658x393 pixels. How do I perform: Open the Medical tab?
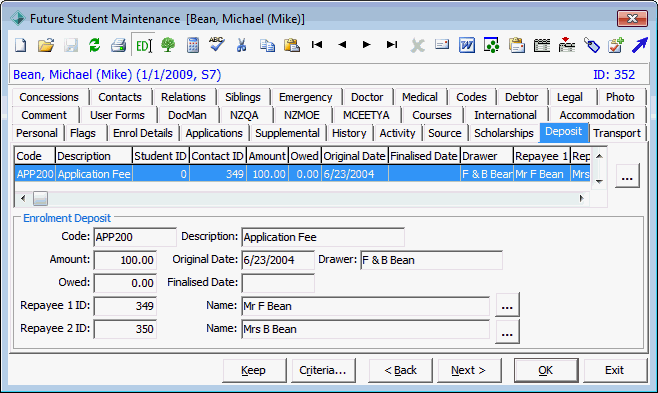(x=420, y=97)
